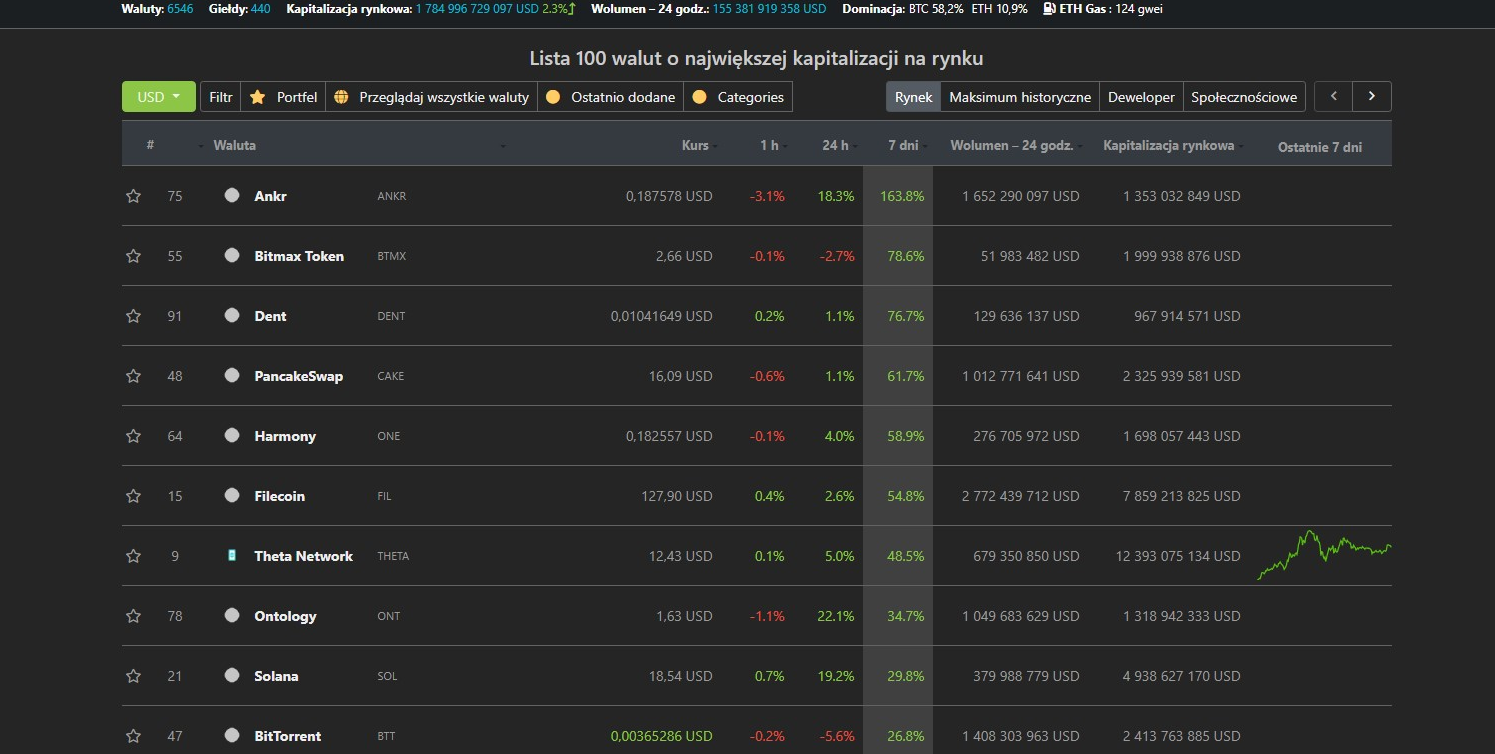Viewport: 1495px width, 754px height.
Task: Show Ostatnio dodane coins
Action: (610, 97)
